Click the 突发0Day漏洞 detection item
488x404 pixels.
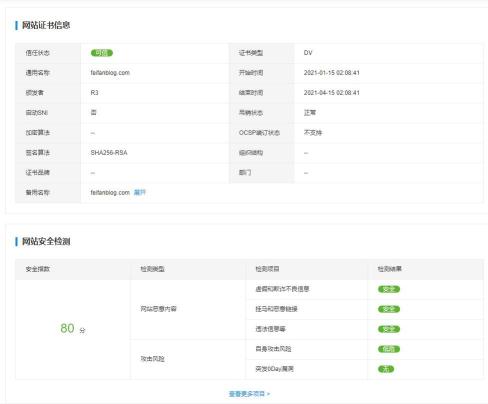(x=274, y=369)
